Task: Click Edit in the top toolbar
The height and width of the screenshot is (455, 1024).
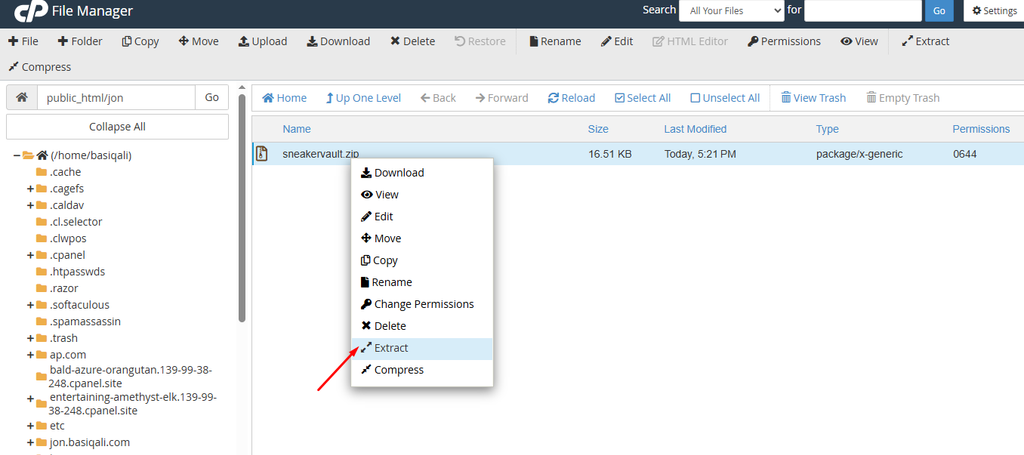Action: 616,41
